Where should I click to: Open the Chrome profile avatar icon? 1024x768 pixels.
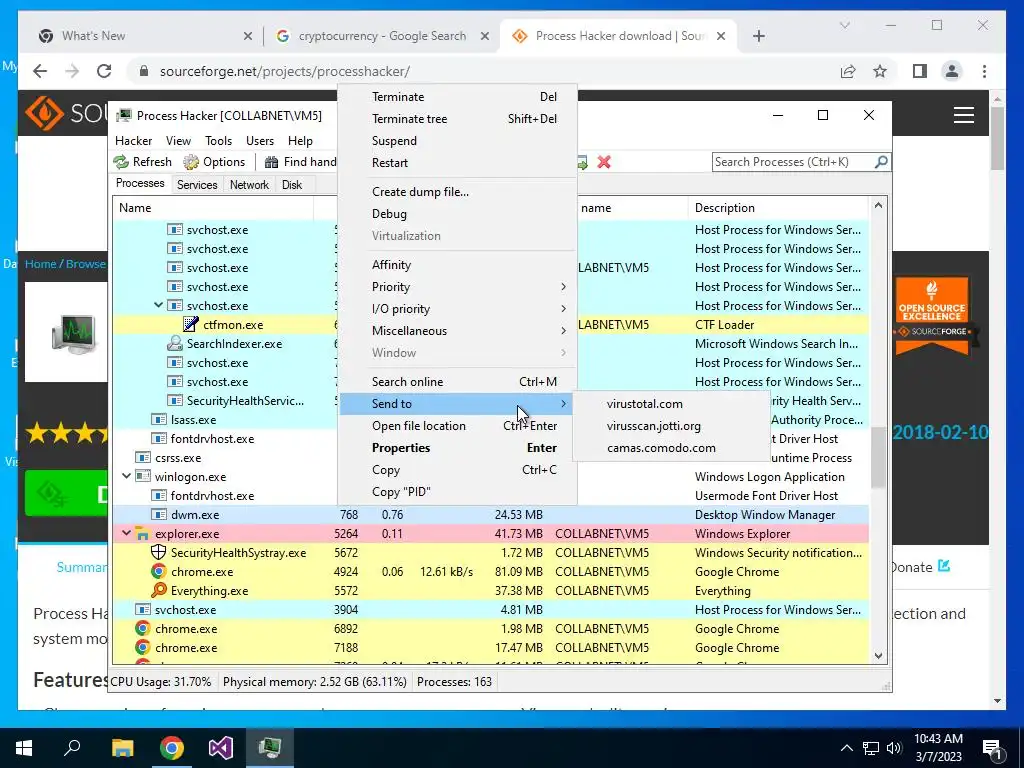(952, 71)
